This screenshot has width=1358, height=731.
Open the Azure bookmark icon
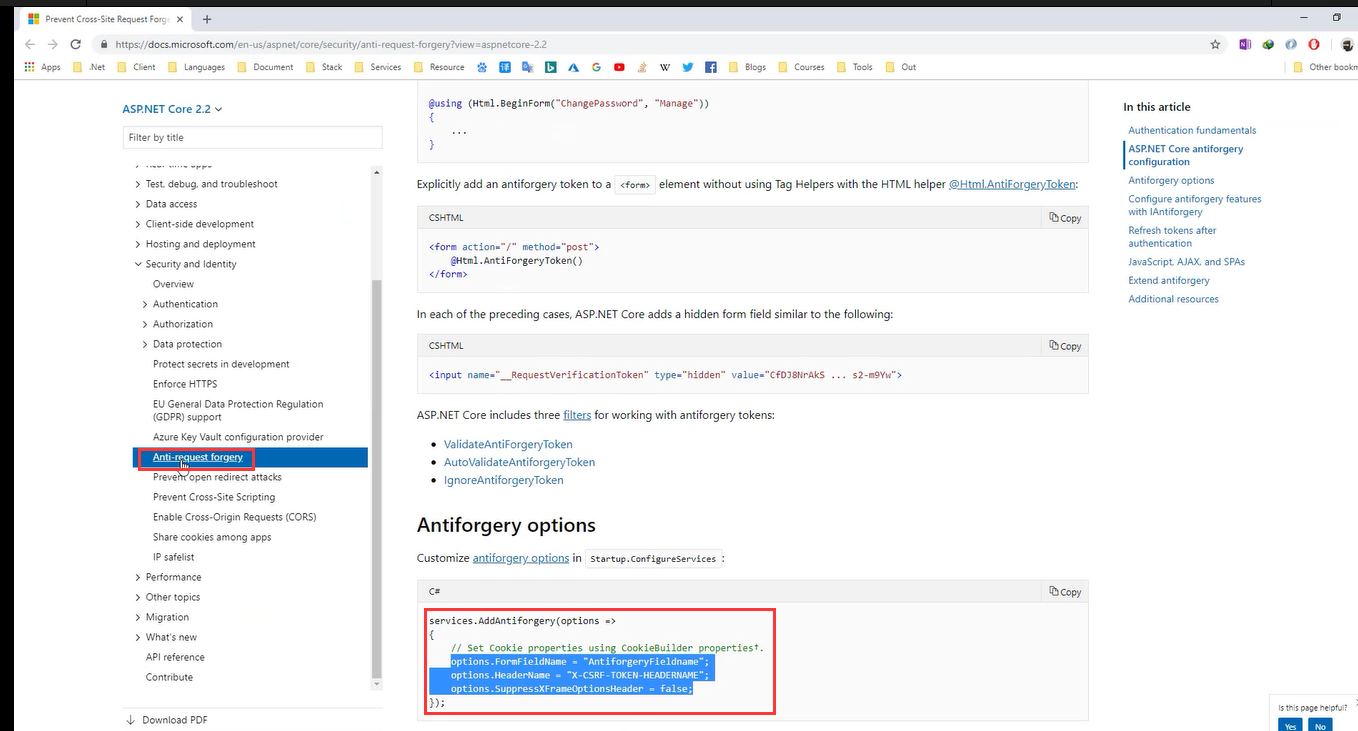click(573, 67)
